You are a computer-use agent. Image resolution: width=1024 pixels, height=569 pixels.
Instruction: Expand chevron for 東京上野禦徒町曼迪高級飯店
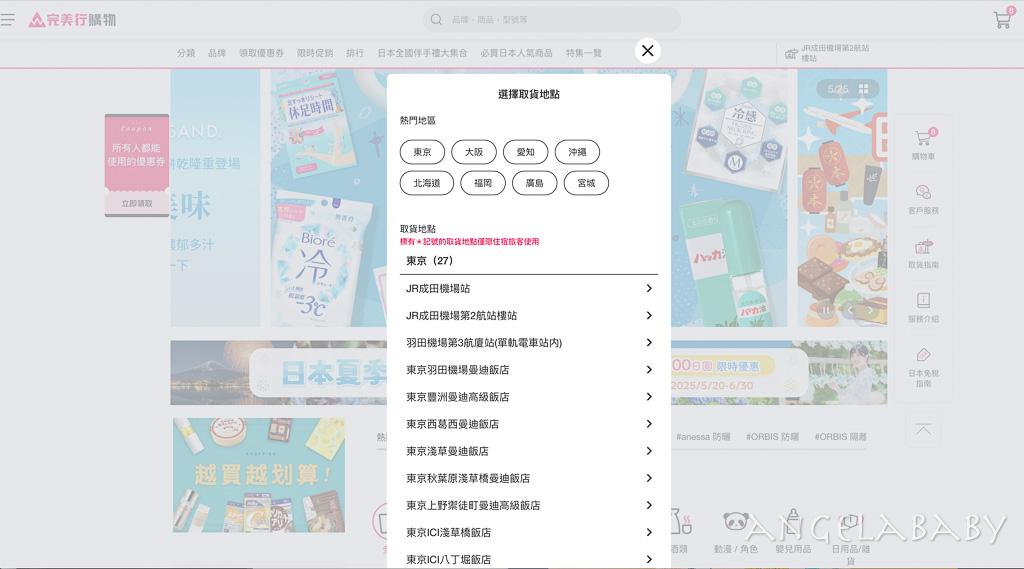(648, 505)
